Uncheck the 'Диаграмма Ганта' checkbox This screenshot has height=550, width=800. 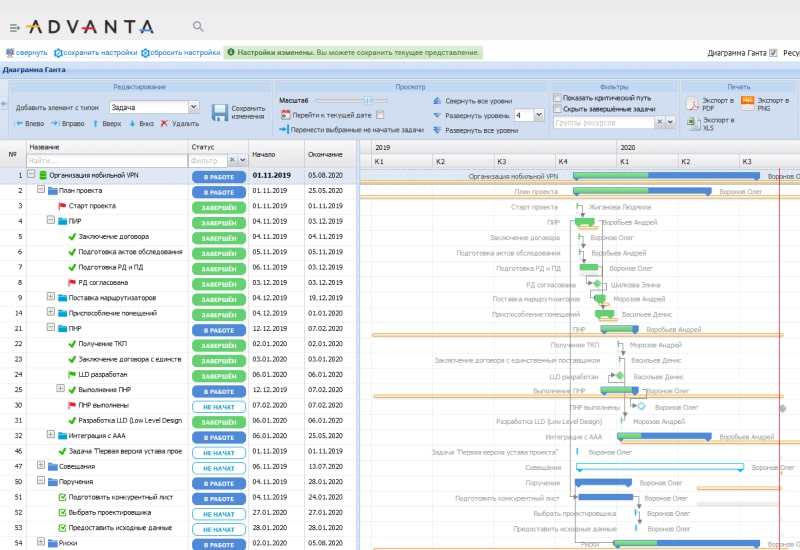[773, 53]
